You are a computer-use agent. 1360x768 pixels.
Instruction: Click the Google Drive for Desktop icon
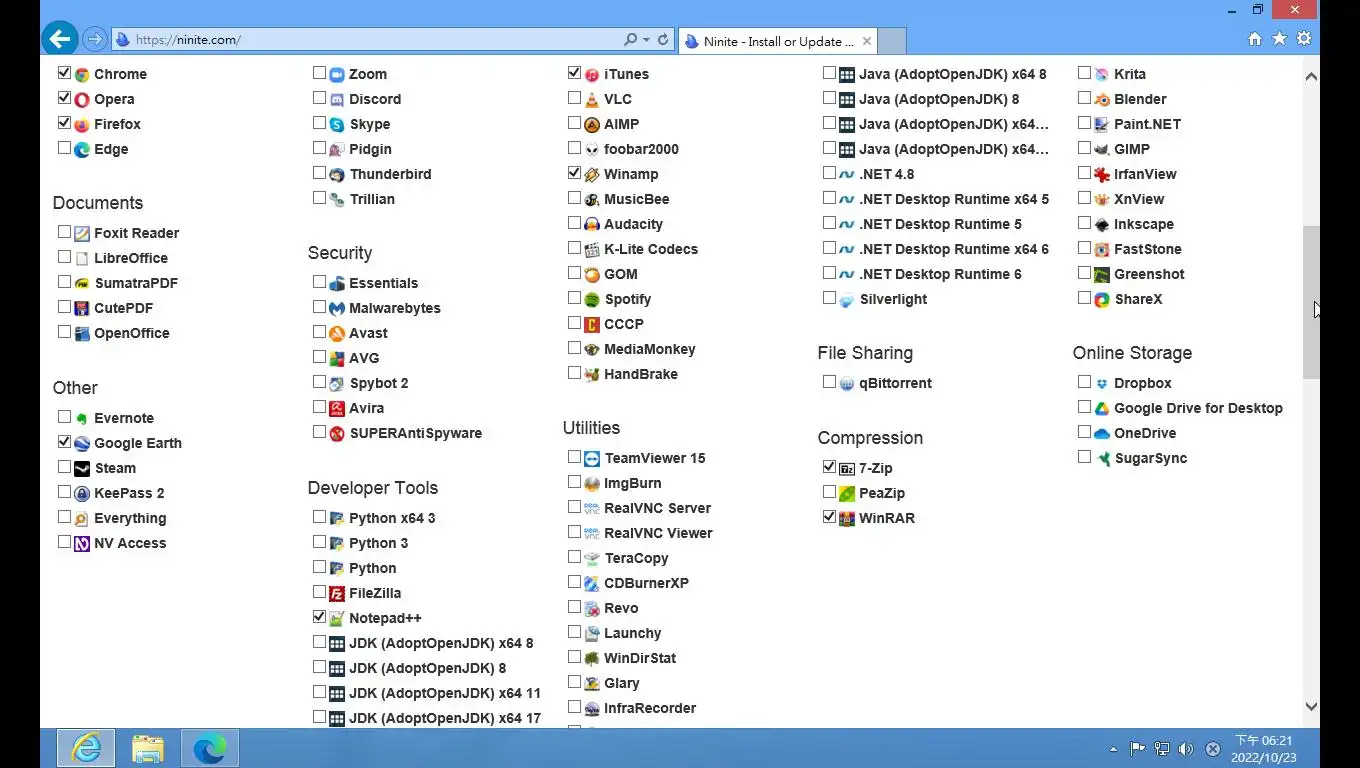tap(1102, 409)
